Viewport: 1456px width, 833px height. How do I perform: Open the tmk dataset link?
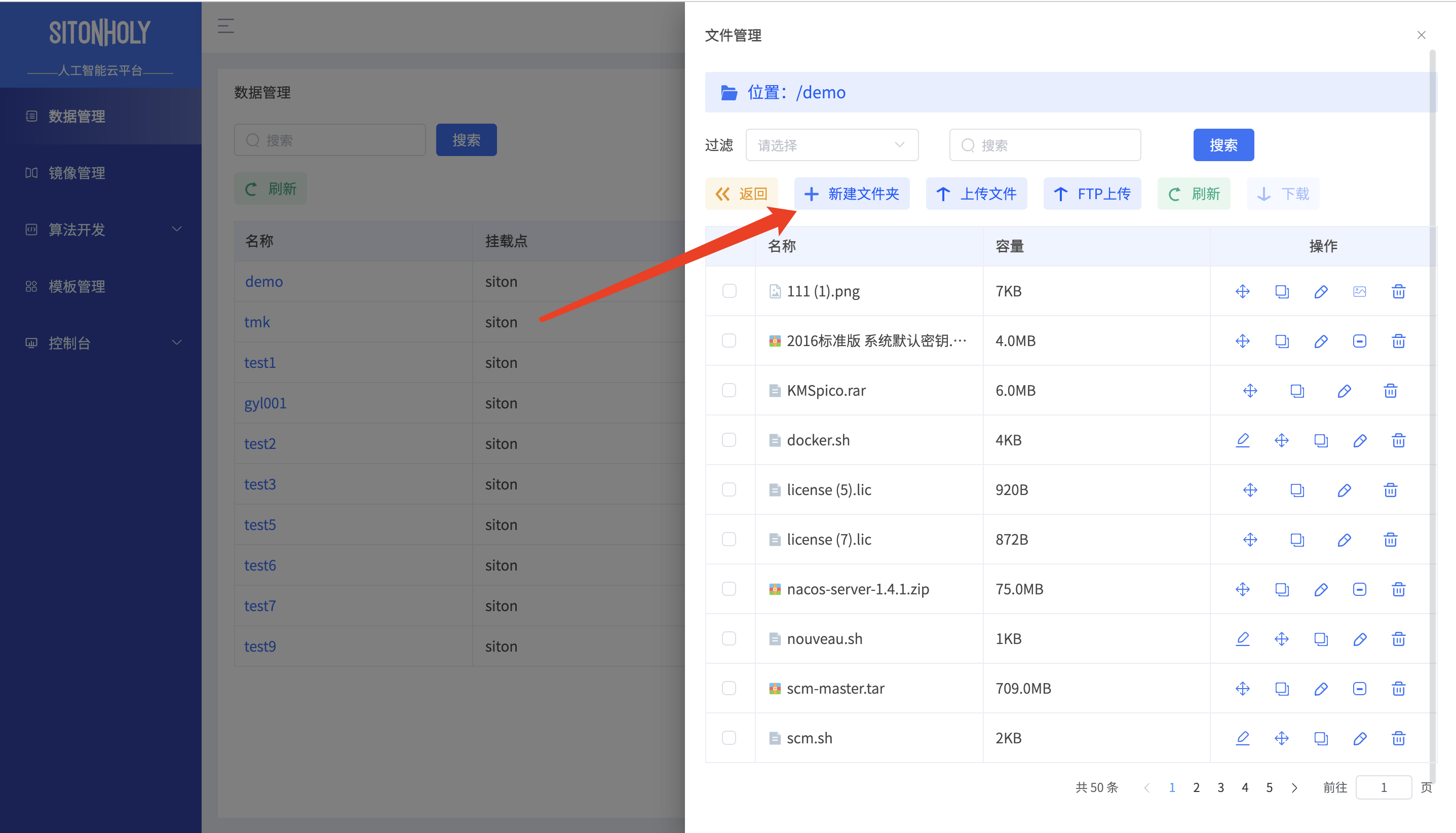(x=257, y=322)
